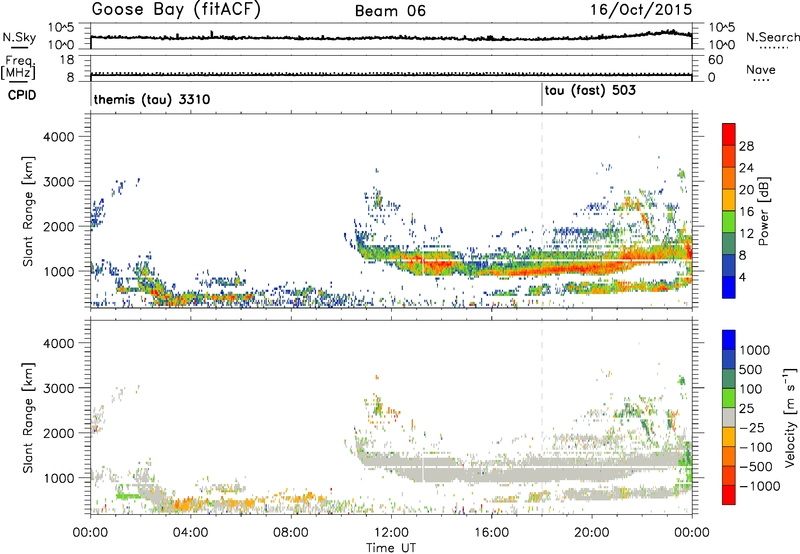
Task: Select the 'N.Search' legend label
Action: click(772, 37)
